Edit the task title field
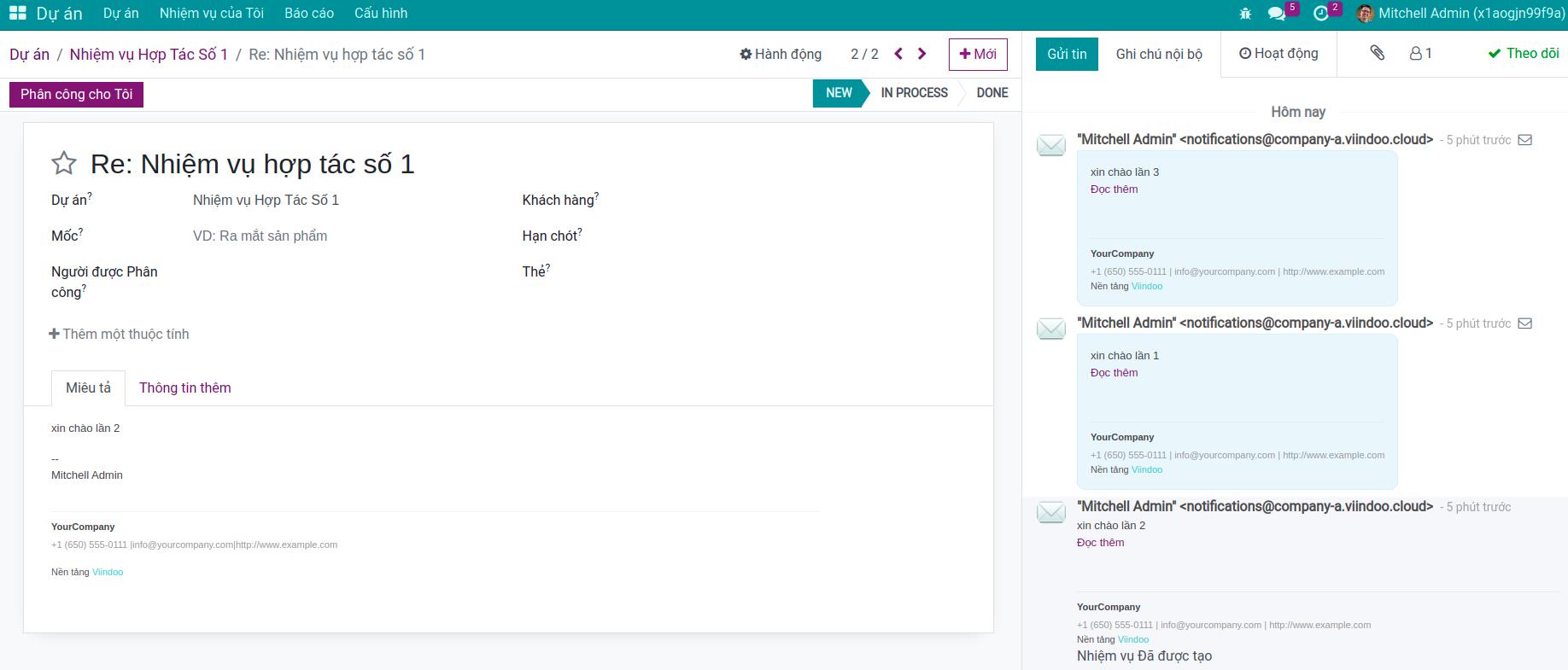The width and height of the screenshot is (1568, 670). (x=529, y=164)
